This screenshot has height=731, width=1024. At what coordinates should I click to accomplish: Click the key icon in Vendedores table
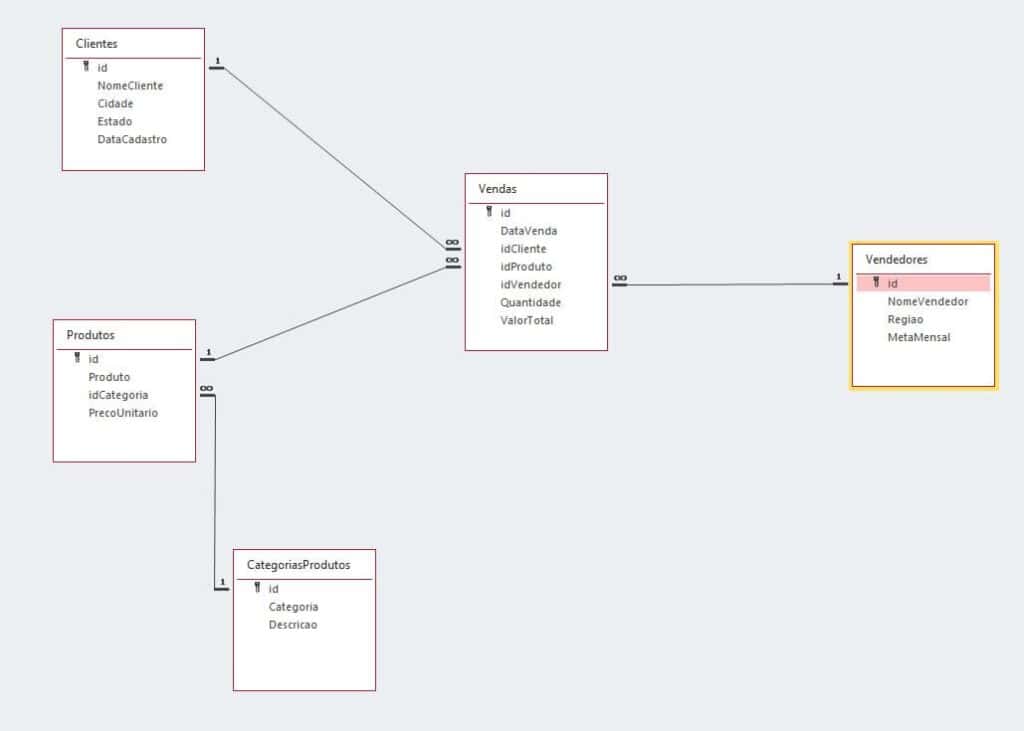point(876,283)
